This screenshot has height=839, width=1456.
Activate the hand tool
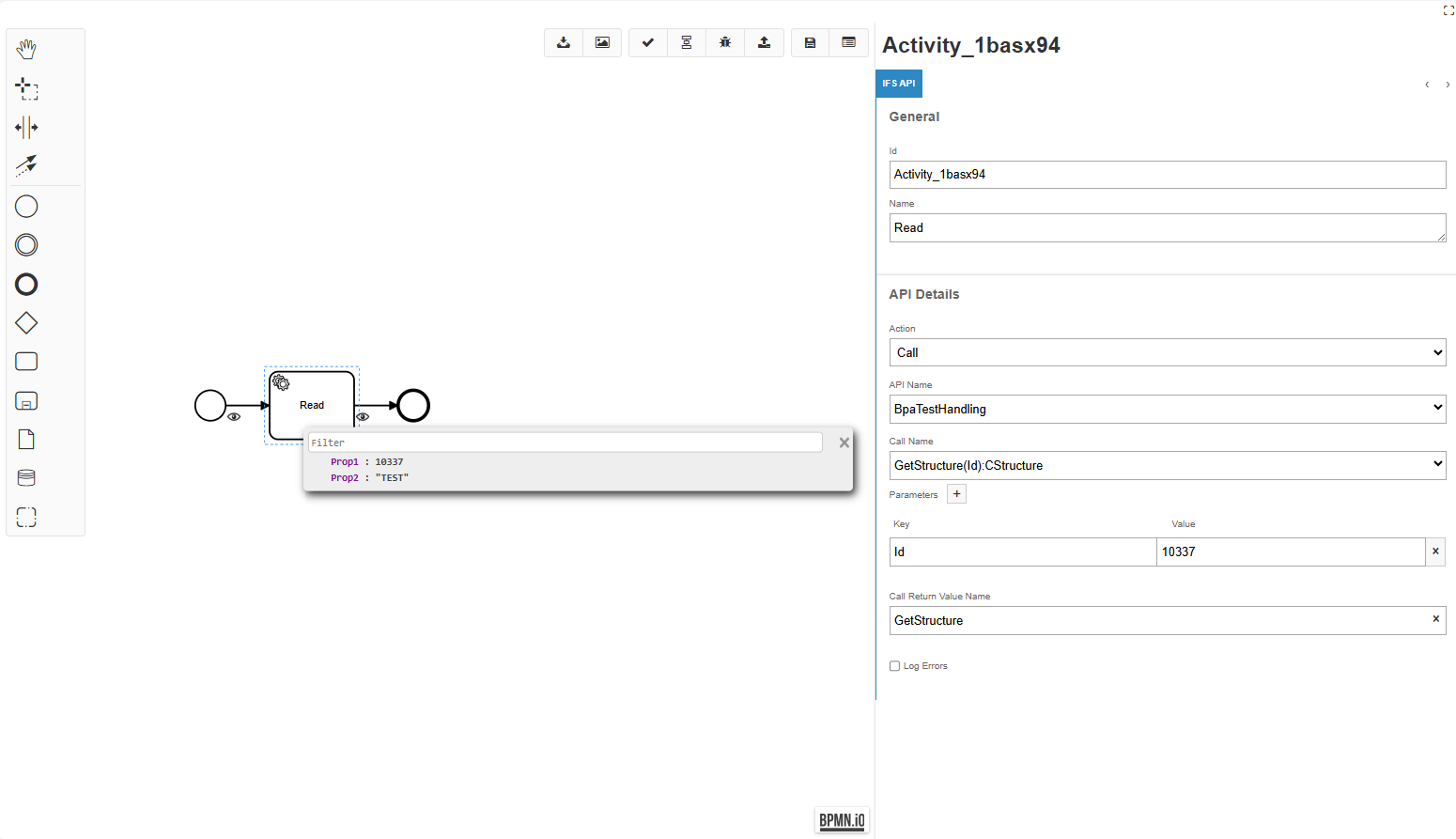(26, 49)
